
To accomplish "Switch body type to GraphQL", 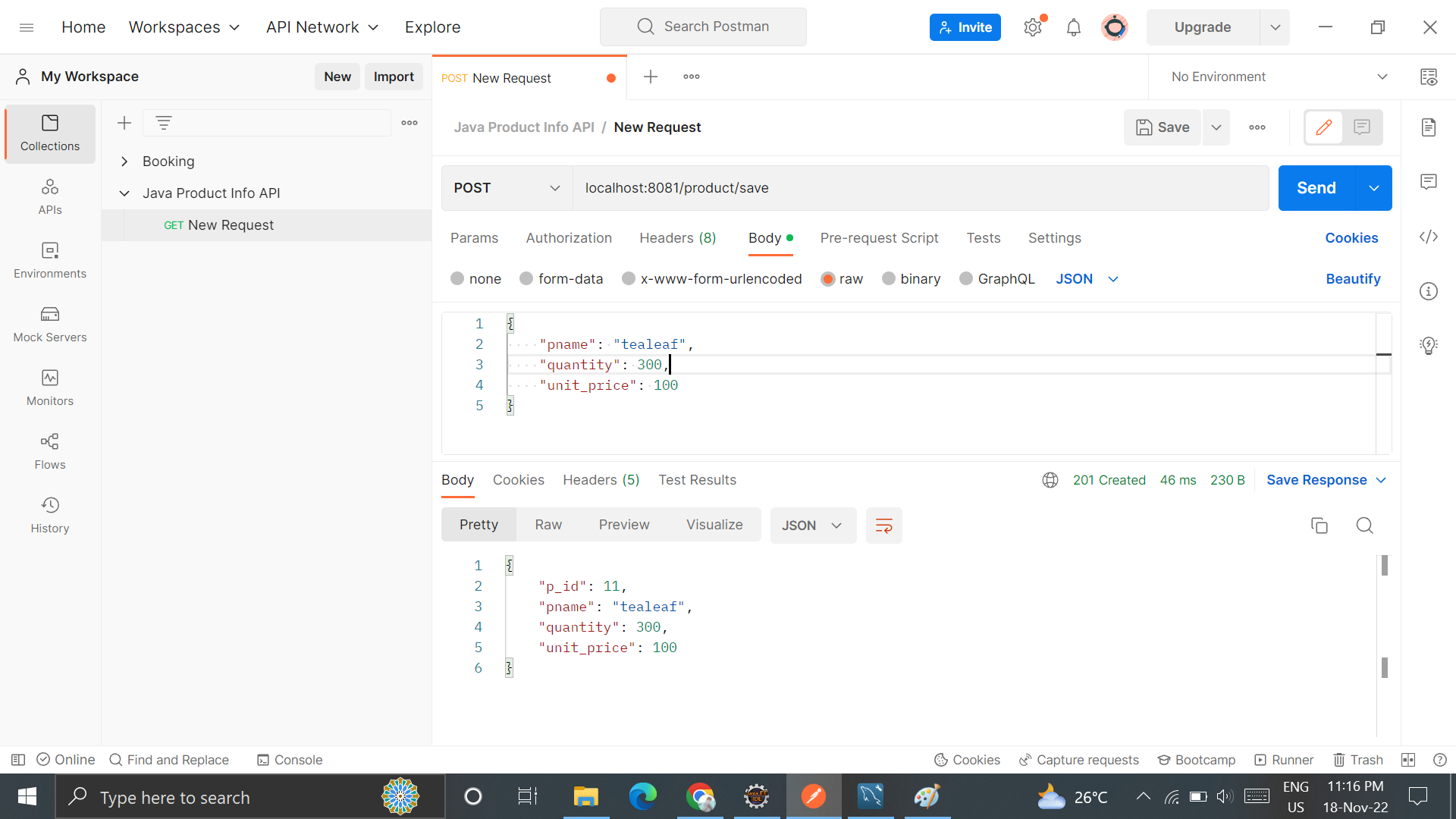I will [x=965, y=278].
